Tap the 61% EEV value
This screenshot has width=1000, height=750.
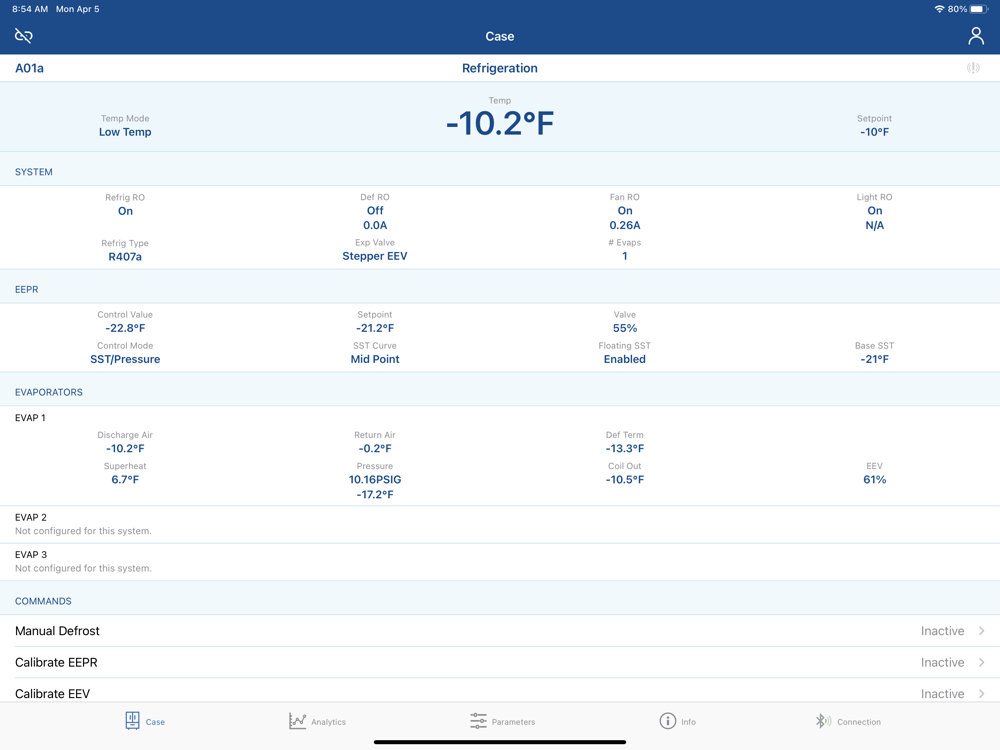[874, 480]
